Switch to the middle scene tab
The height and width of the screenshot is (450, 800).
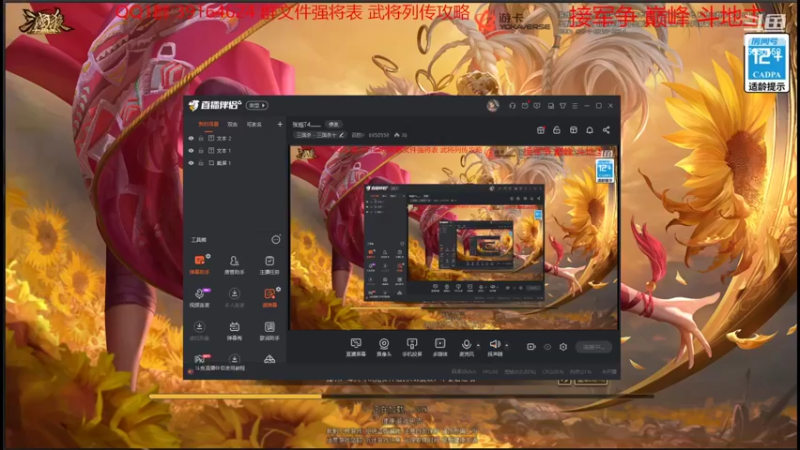coord(233,124)
